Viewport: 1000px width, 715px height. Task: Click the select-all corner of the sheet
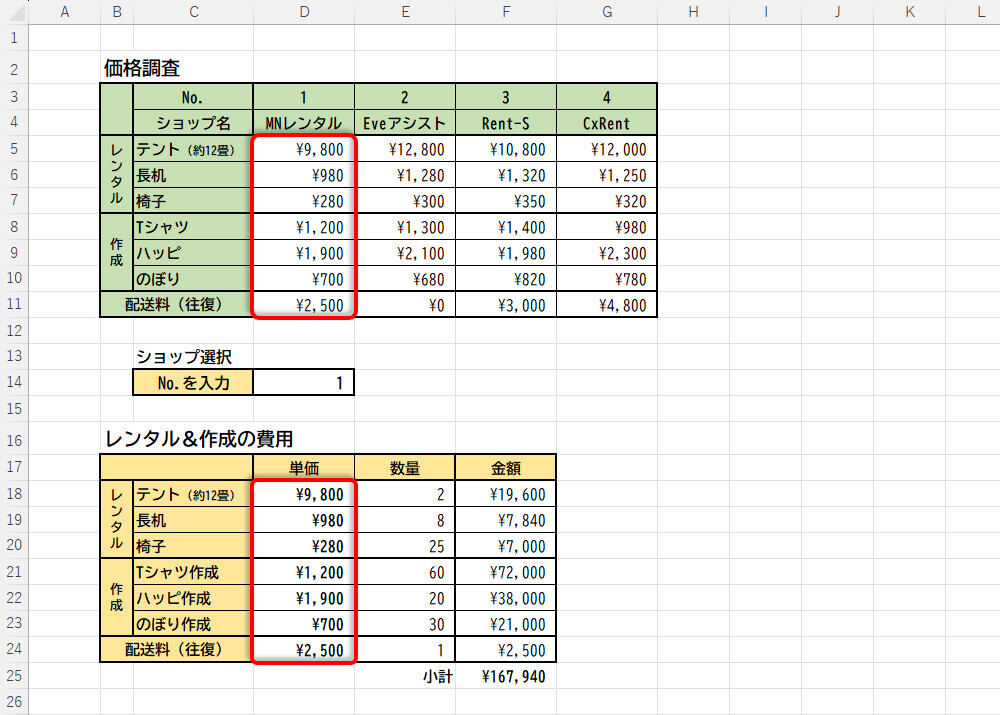pos(14,12)
